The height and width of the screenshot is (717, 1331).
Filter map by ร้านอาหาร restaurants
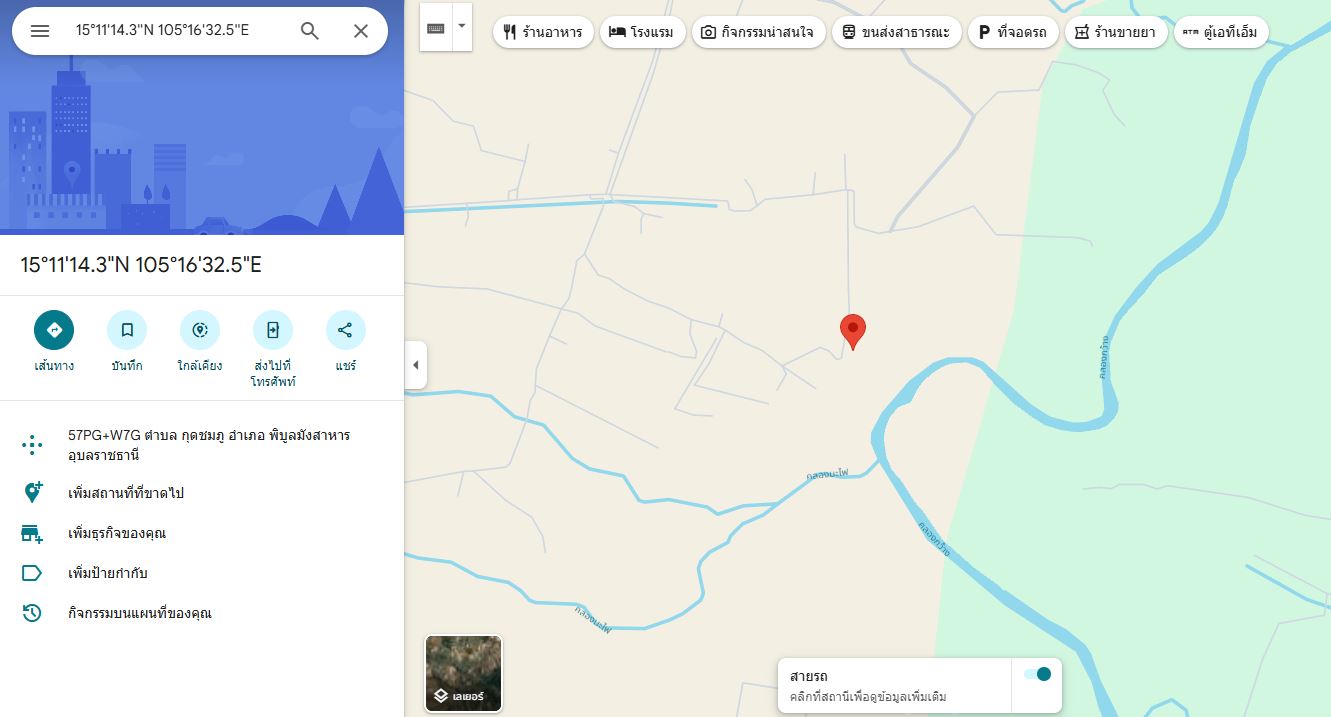(543, 32)
